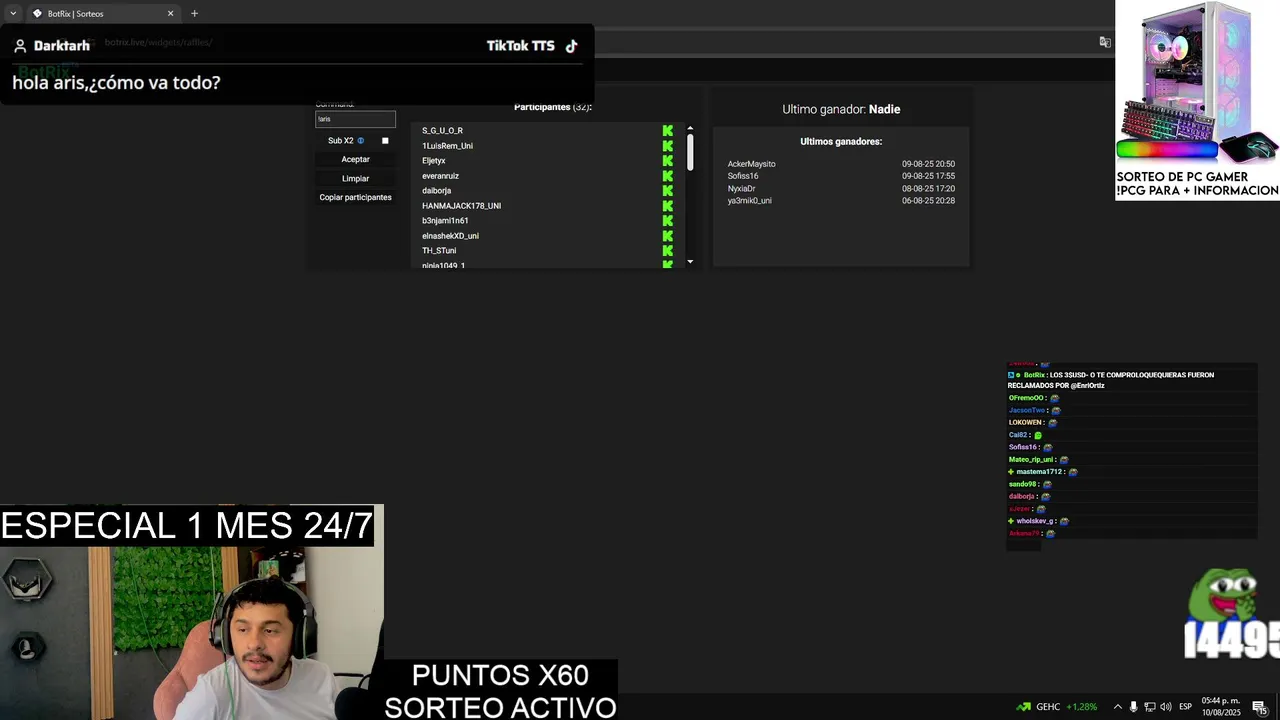Click chat user LOKOWEN
This screenshot has width=1280, height=720.
(x=1025, y=423)
